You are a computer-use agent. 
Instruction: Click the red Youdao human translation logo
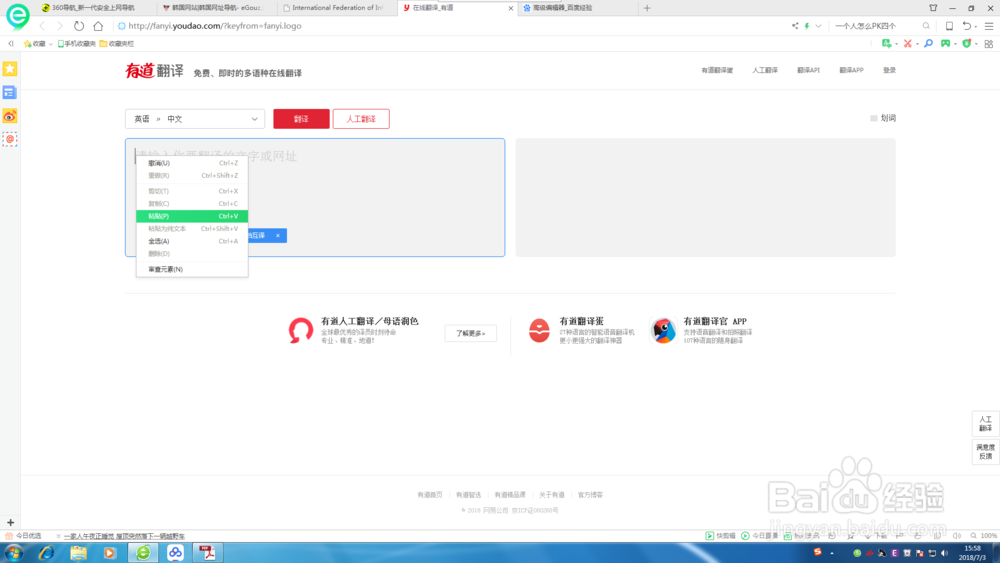click(x=300, y=330)
